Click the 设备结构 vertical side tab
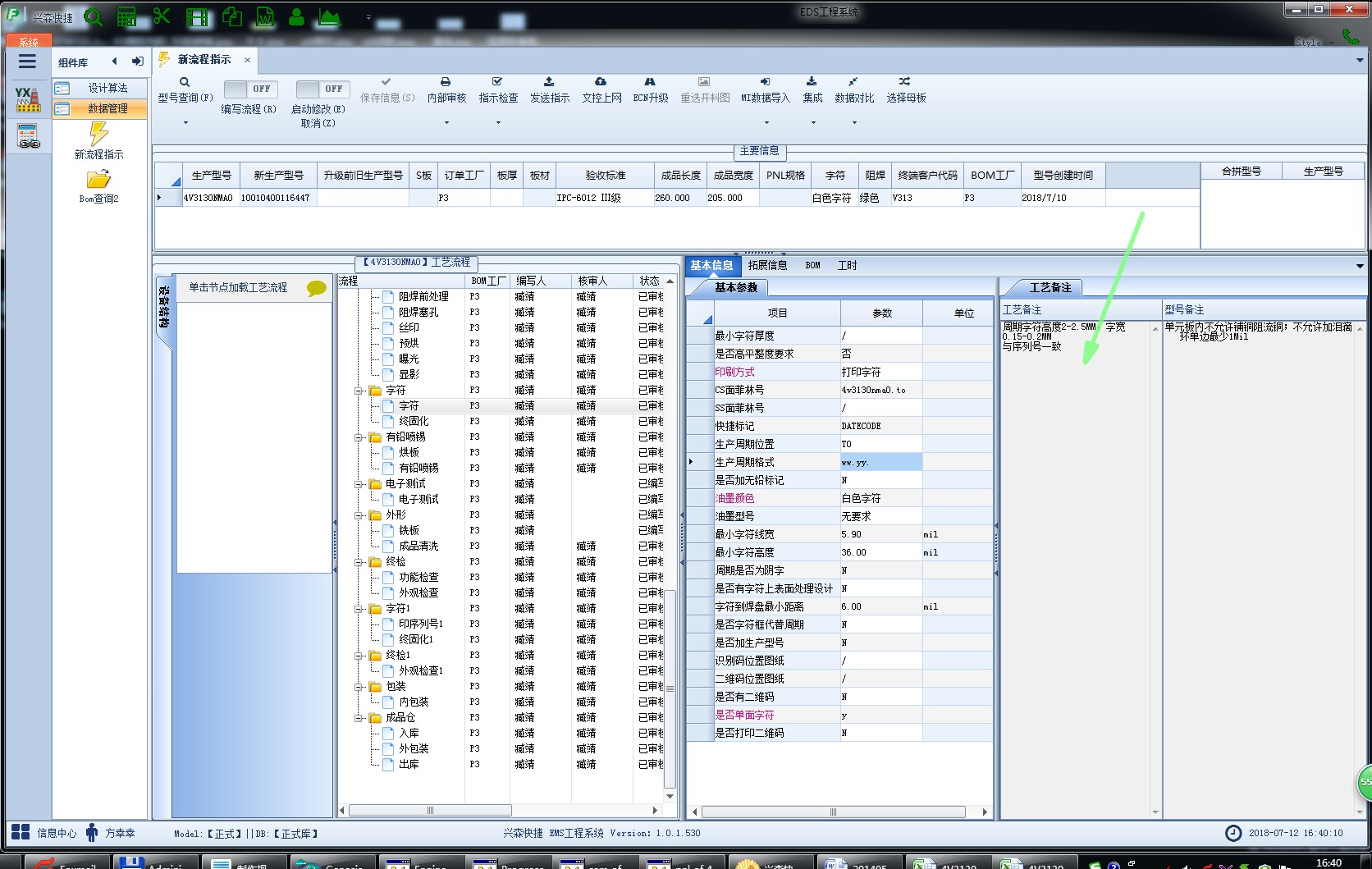The height and width of the screenshot is (869, 1372). tap(164, 307)
